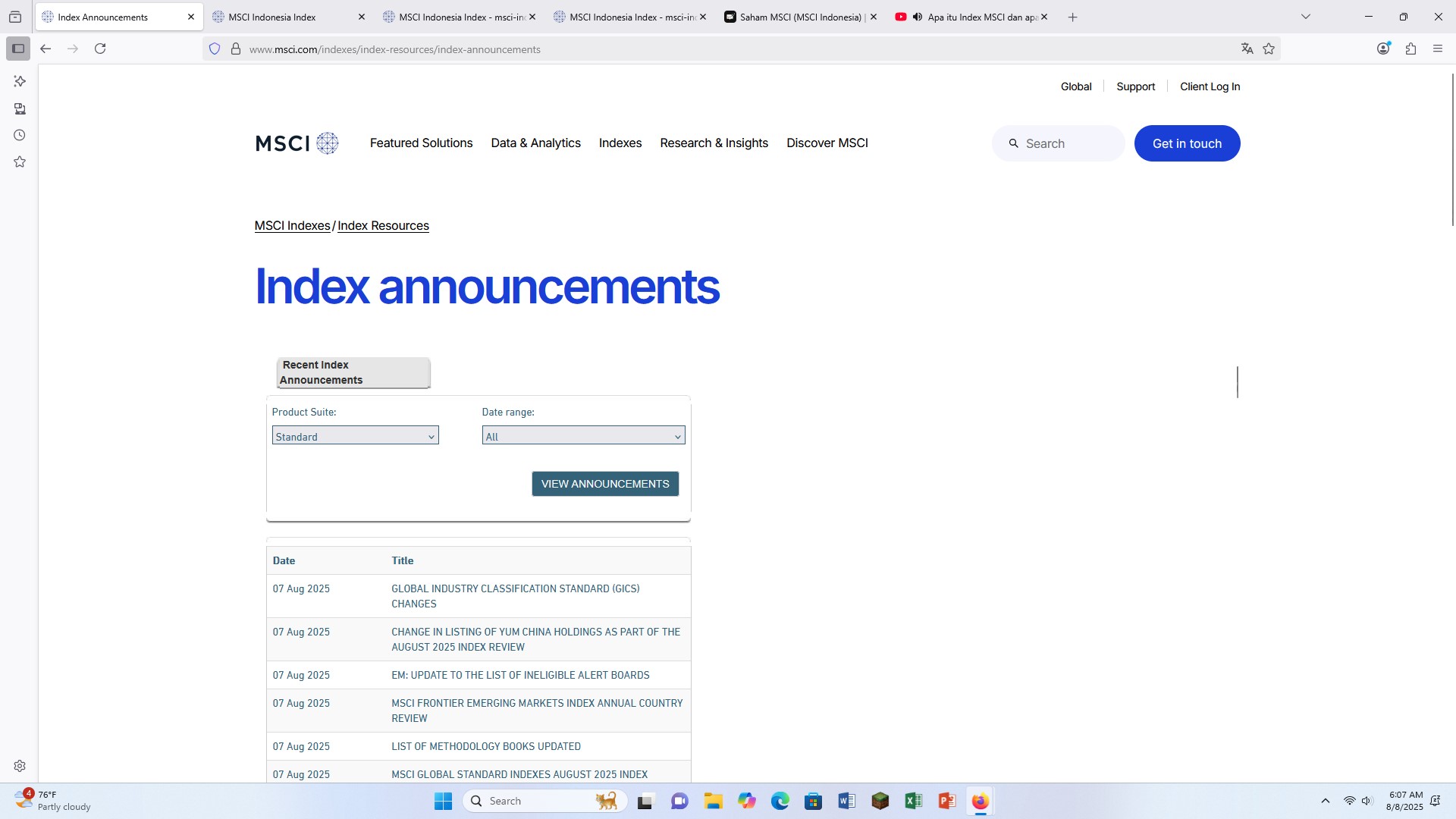Open Microsoft Store from taskbar
This screenshot has height=819, width=1456.
[814, 801]
